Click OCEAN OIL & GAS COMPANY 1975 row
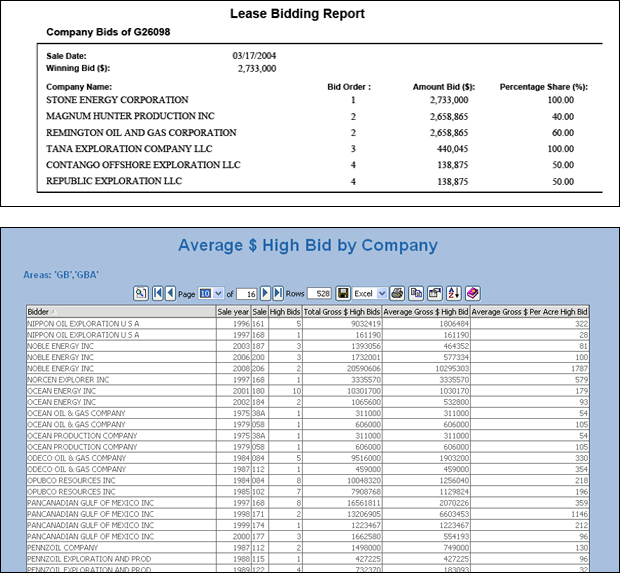 [x=308, y=413]
